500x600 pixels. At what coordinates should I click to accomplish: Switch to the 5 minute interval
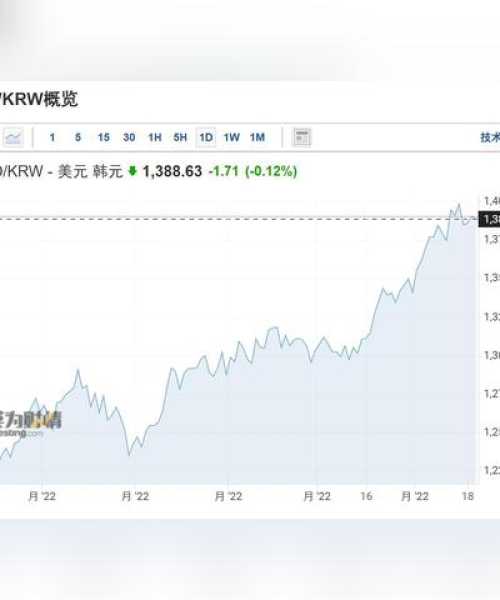point(78,137)
